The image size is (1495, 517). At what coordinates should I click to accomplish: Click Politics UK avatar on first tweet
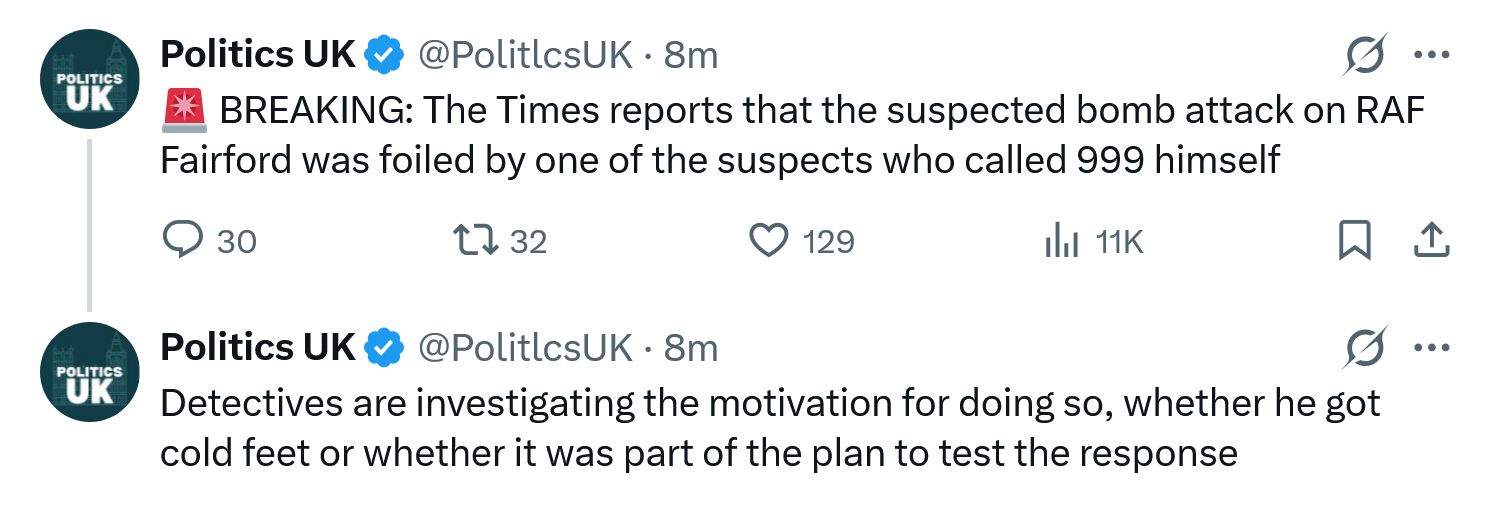[89, 81]
